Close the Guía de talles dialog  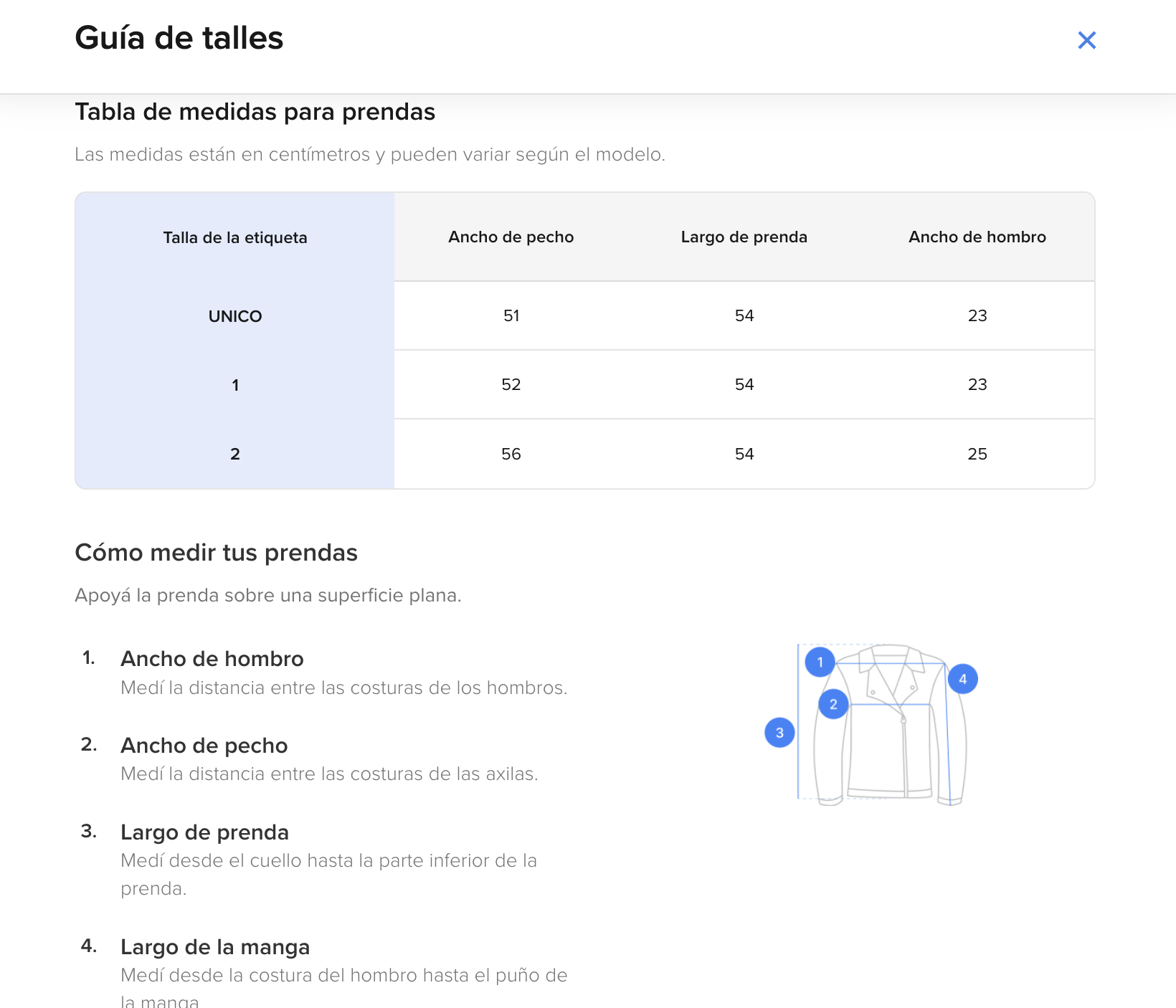pos(1086,40)
